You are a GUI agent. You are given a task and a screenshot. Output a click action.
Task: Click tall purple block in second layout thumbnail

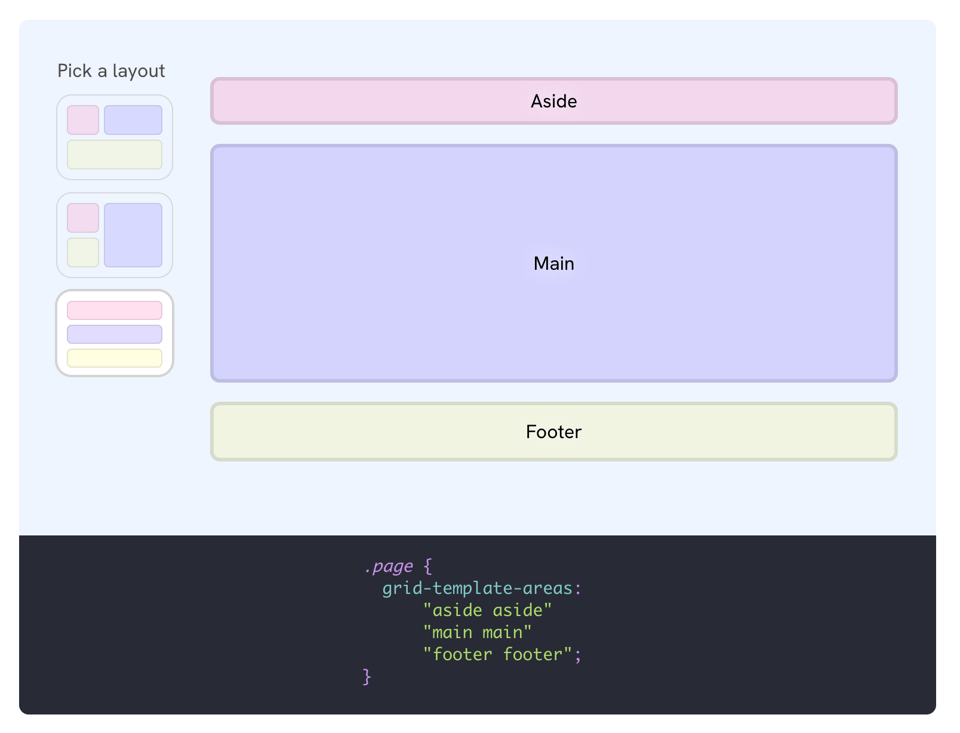[x=133, y=235]
